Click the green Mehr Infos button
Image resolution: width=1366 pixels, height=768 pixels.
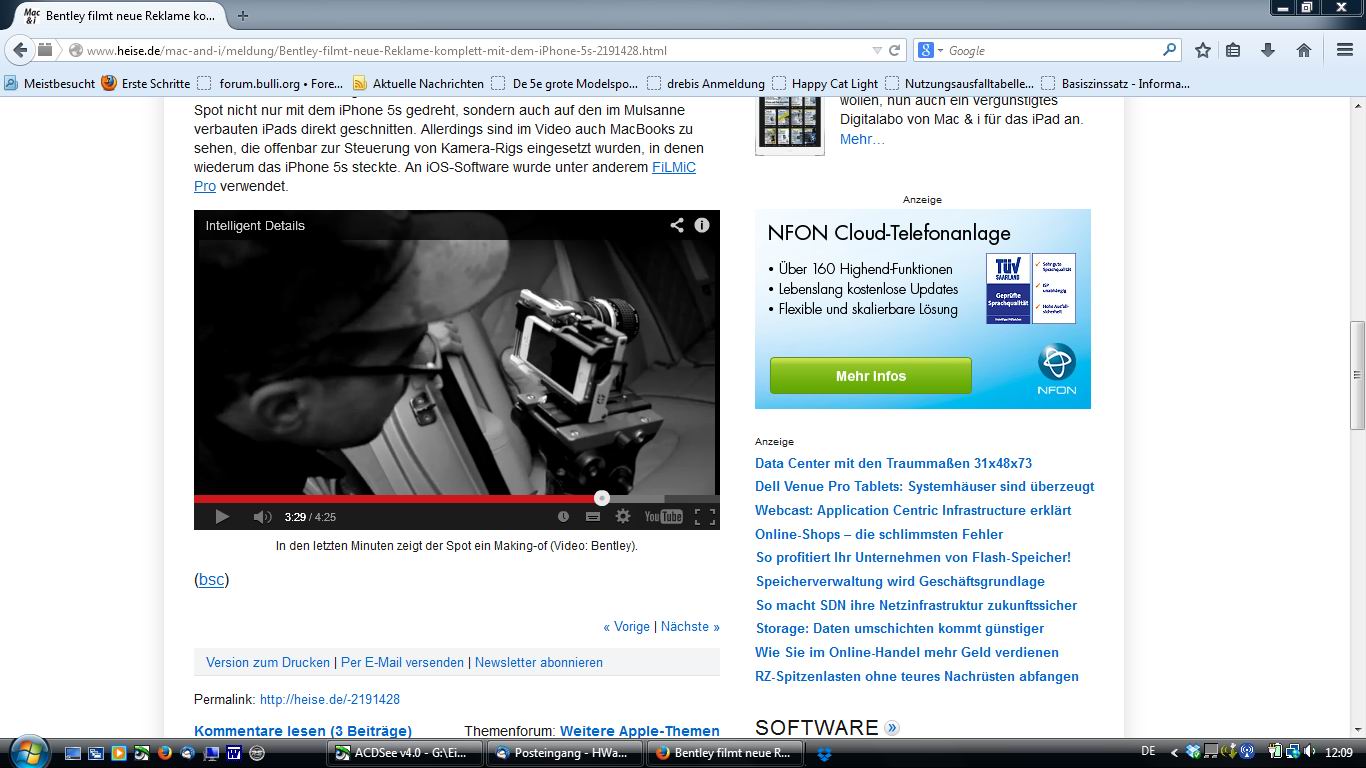point(870,376)
